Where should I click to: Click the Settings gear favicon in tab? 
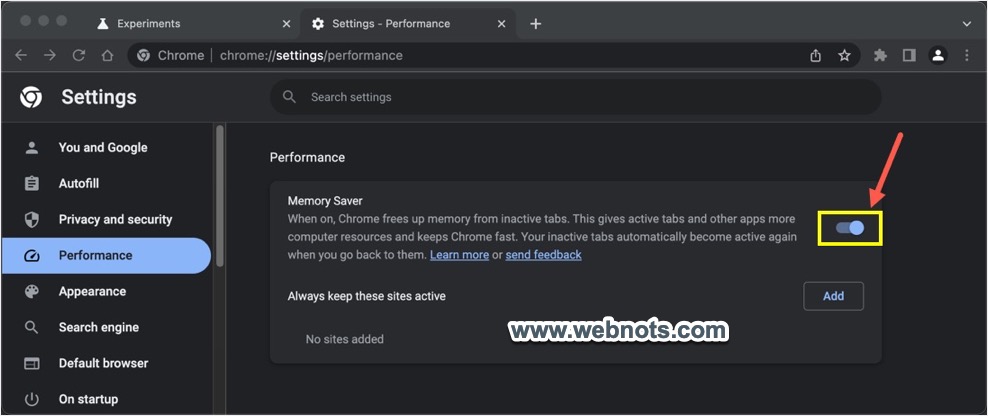[x=318, y=24]
